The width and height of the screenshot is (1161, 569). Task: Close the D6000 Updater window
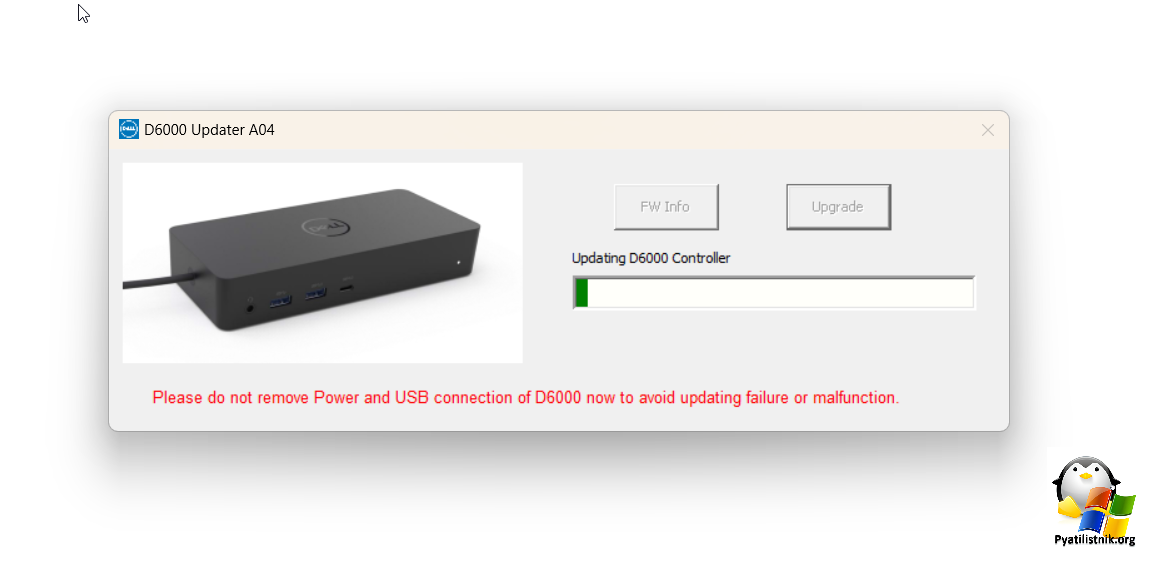coord(987,130)
